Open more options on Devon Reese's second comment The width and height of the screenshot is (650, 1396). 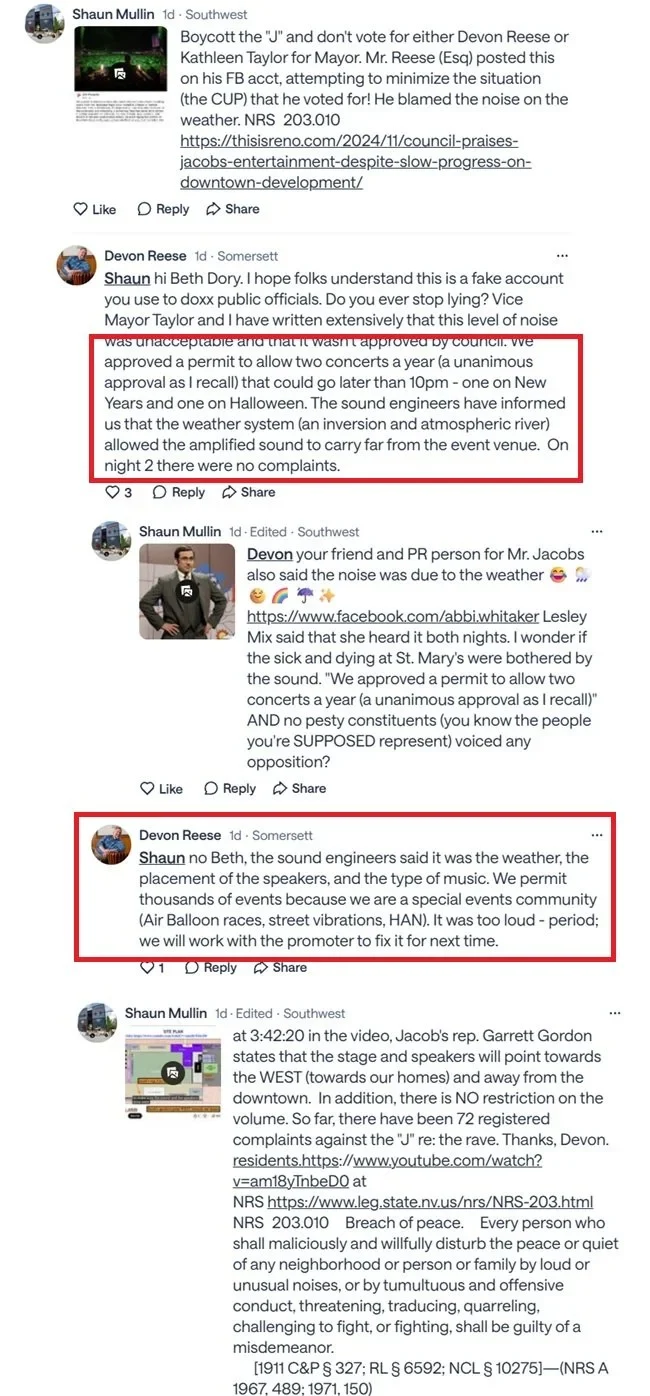click(597, 835)
